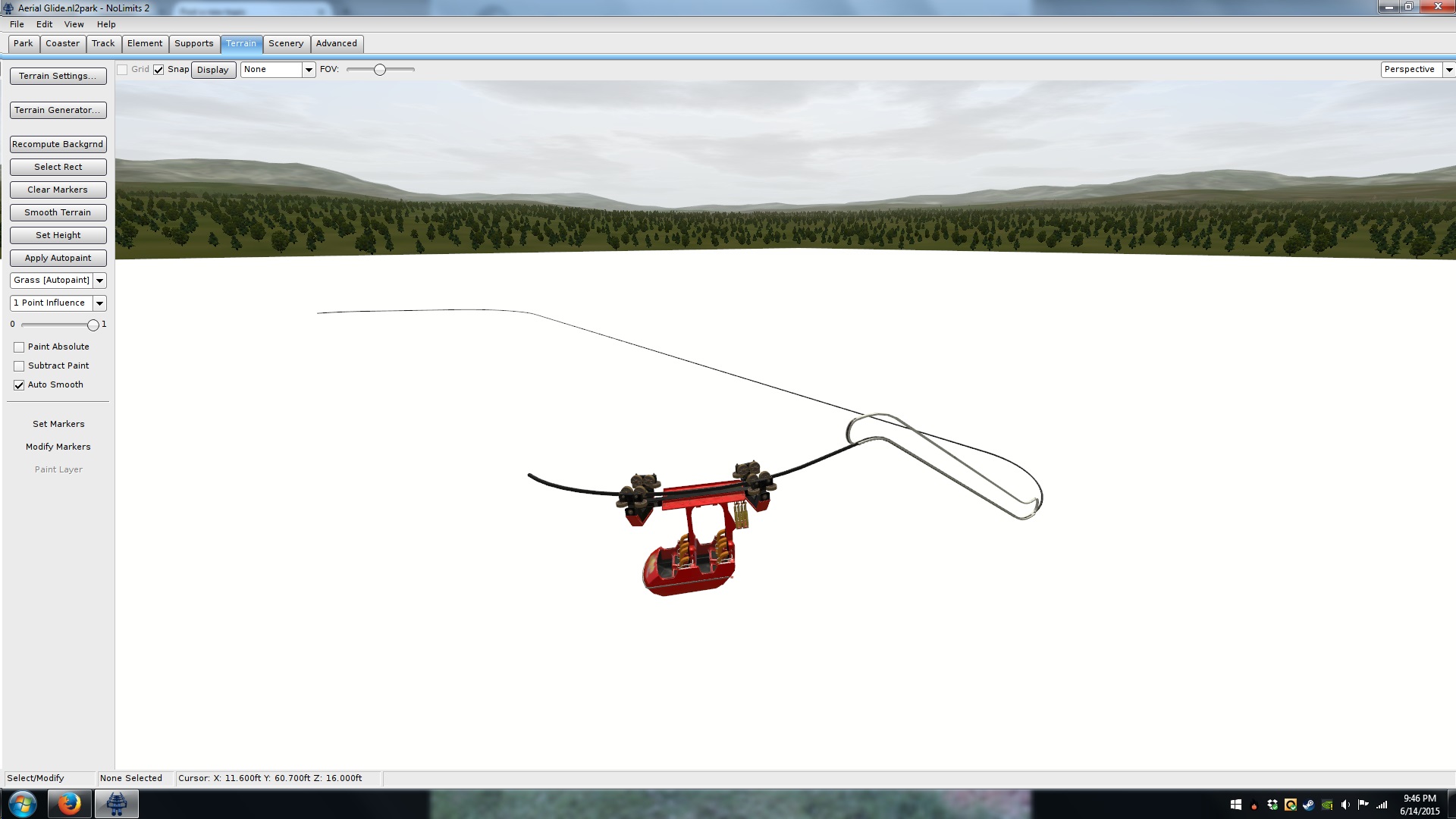Switch to the Scenery tab

286,44
